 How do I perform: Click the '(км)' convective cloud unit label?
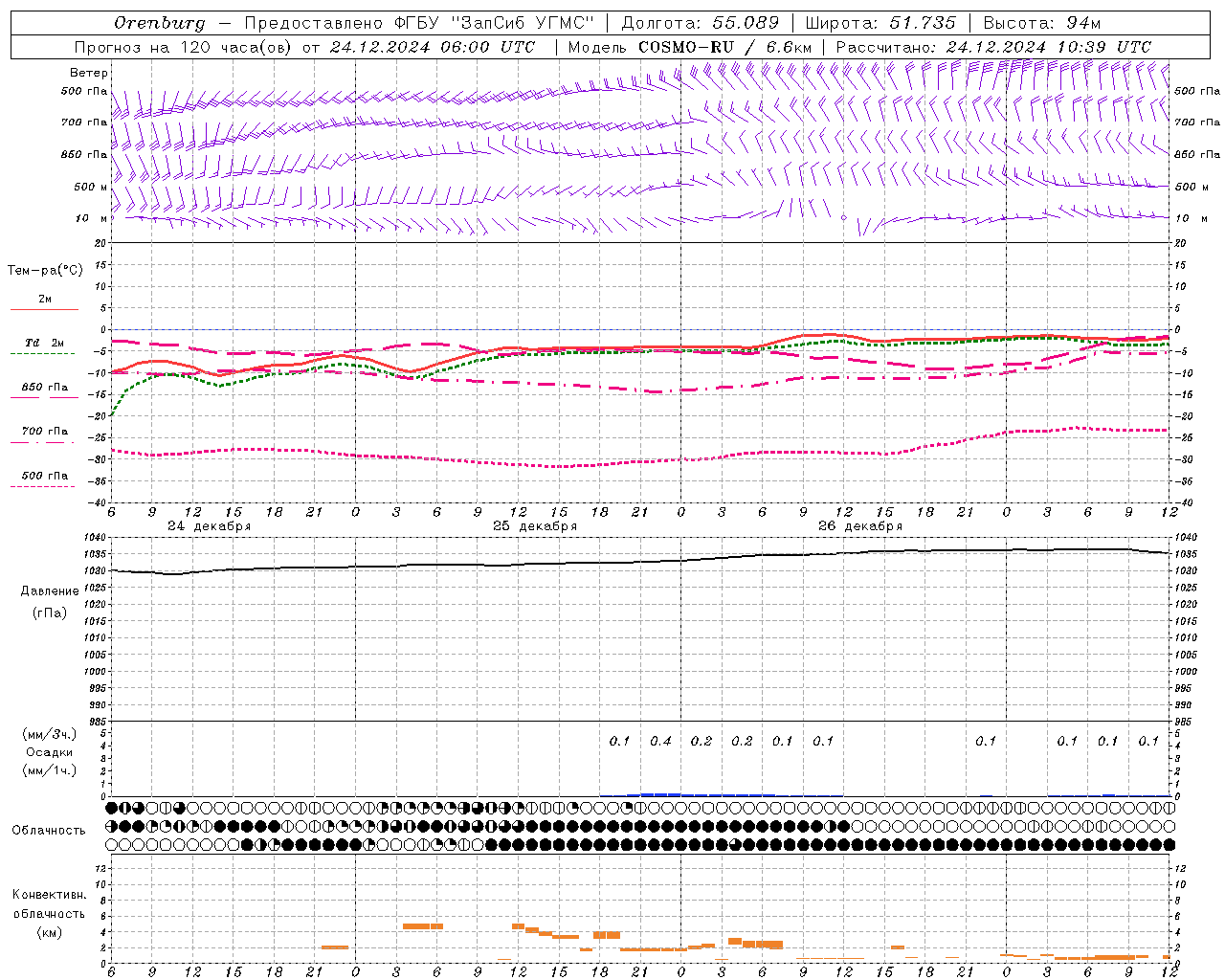[50, 932]
